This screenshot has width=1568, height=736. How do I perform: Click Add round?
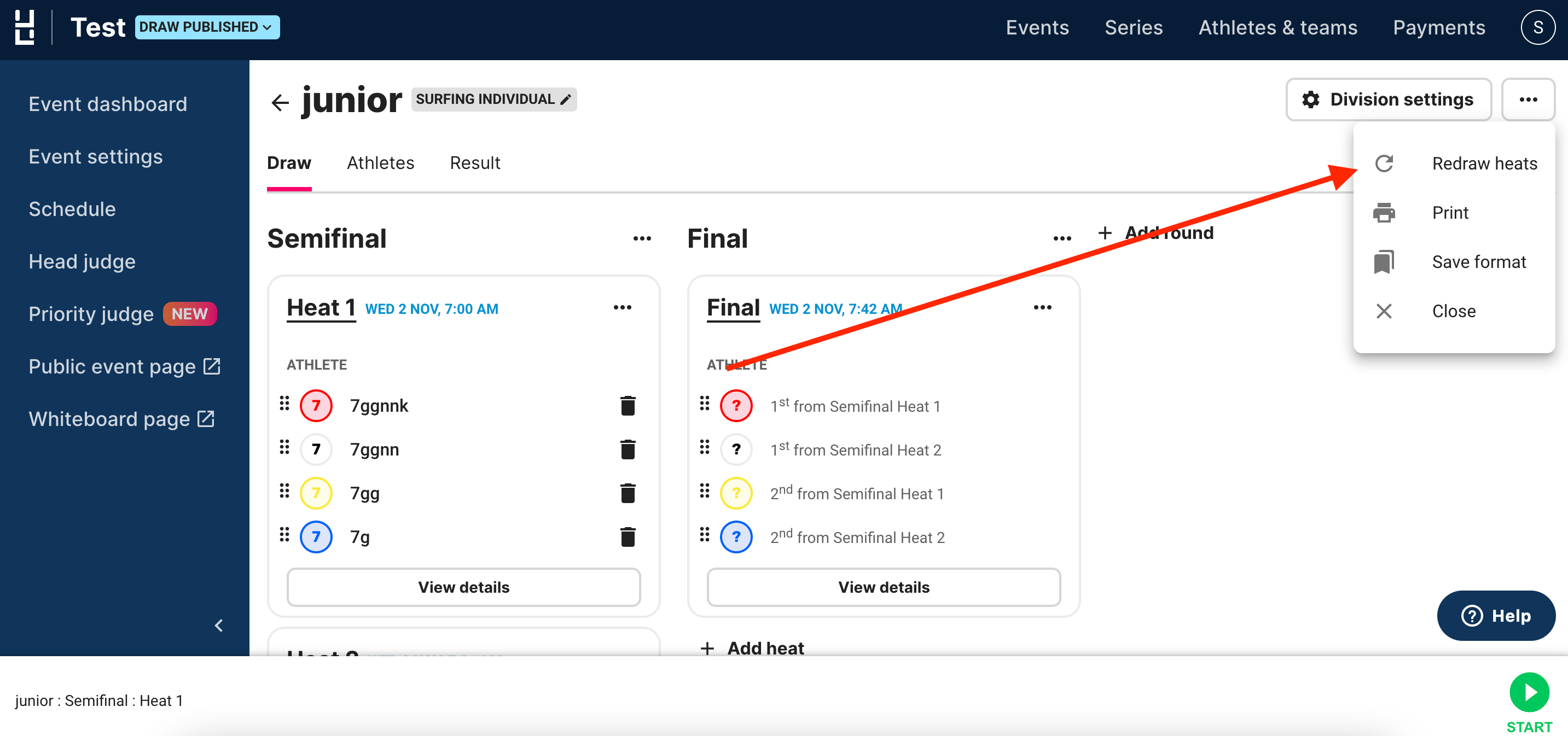click(1155, 232)
